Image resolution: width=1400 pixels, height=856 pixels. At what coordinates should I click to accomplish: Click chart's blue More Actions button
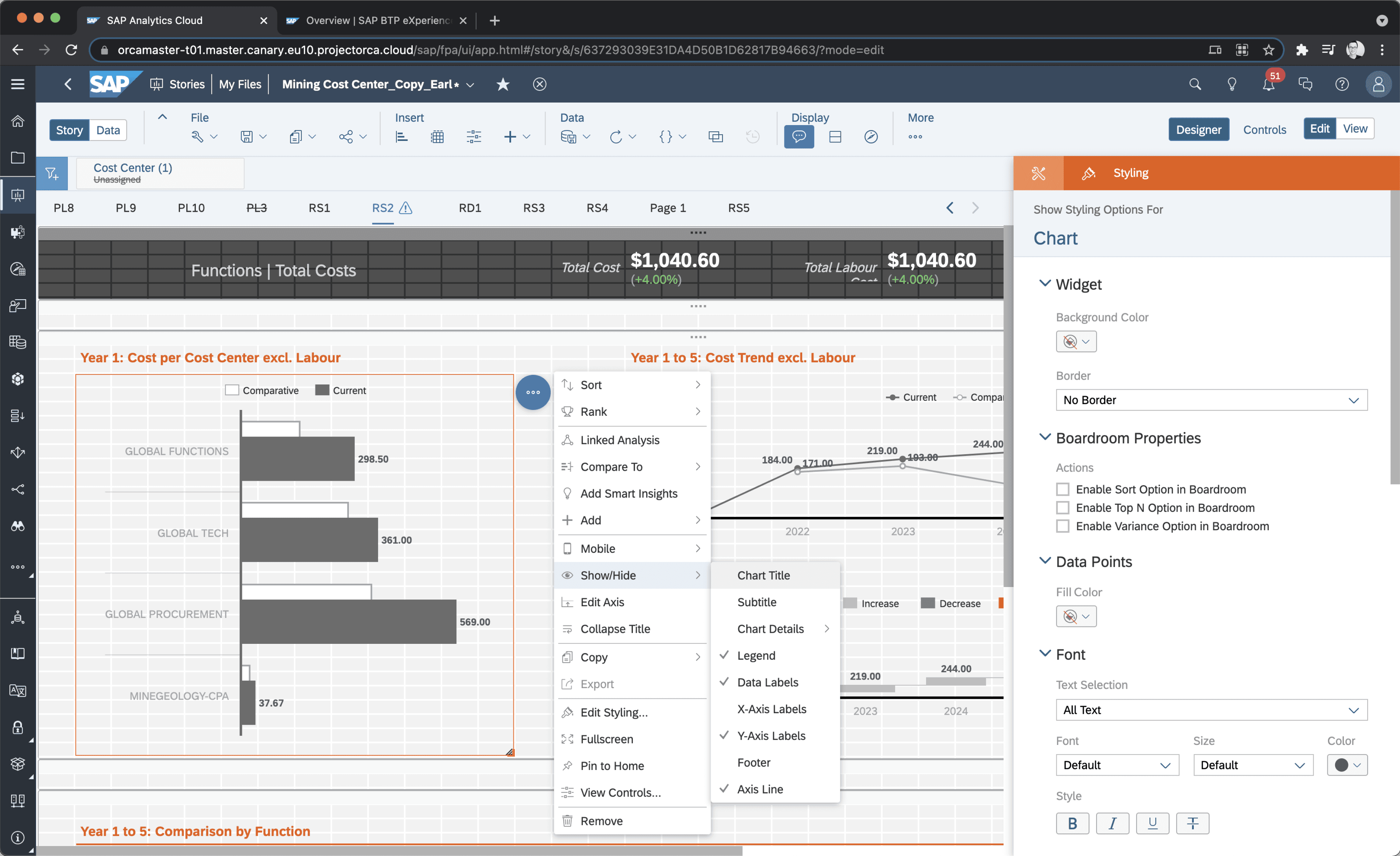[533, 392]
